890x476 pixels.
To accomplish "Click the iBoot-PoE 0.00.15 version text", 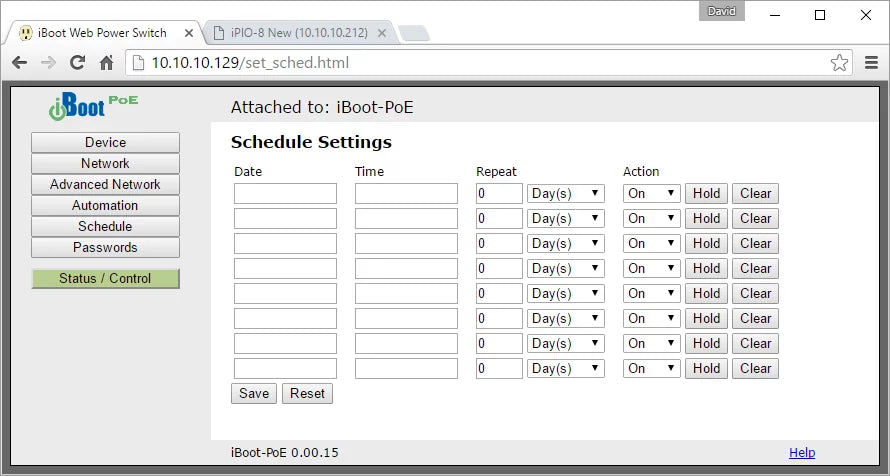I will click(284, 453).
